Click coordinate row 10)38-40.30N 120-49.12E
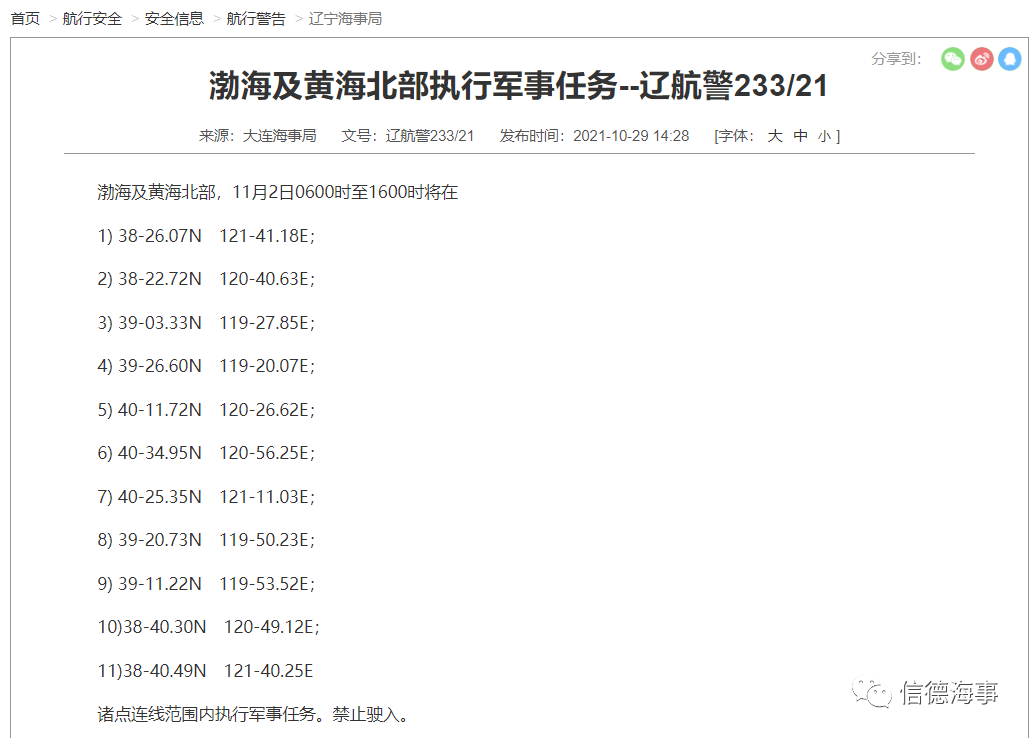Image resolution: width=1032 pixels, height=738 pixels. [x=209, y=627]
